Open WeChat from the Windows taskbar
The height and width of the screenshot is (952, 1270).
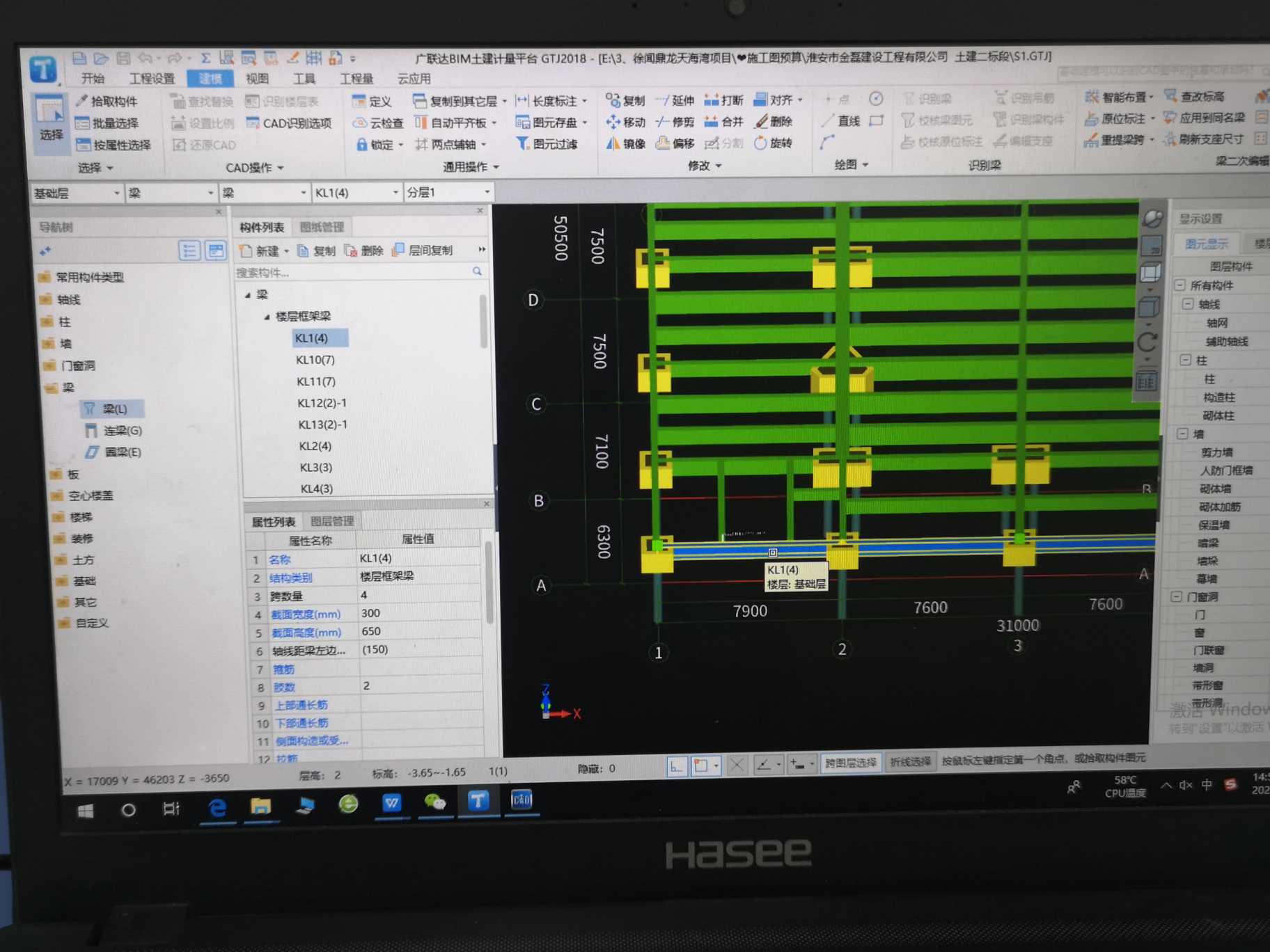coord(434,802)
